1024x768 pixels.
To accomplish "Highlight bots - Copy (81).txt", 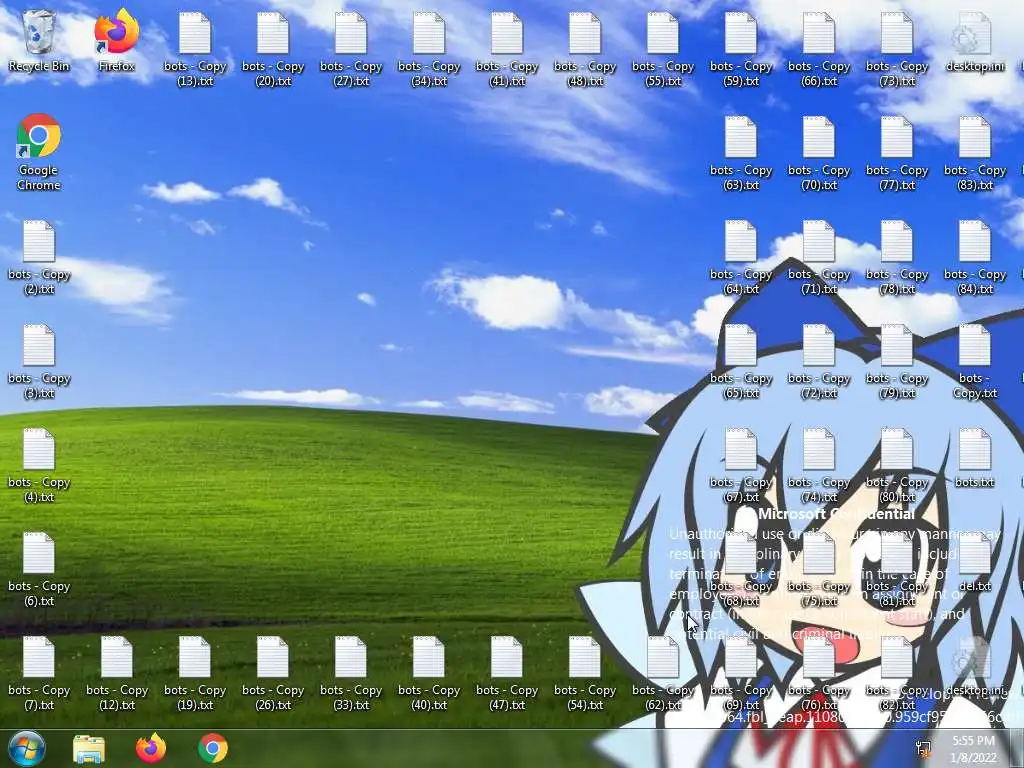I will 897,569.
